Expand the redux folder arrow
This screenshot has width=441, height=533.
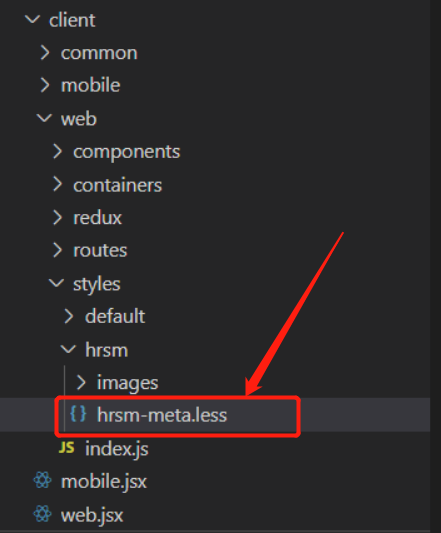click(x=57, y=218)
